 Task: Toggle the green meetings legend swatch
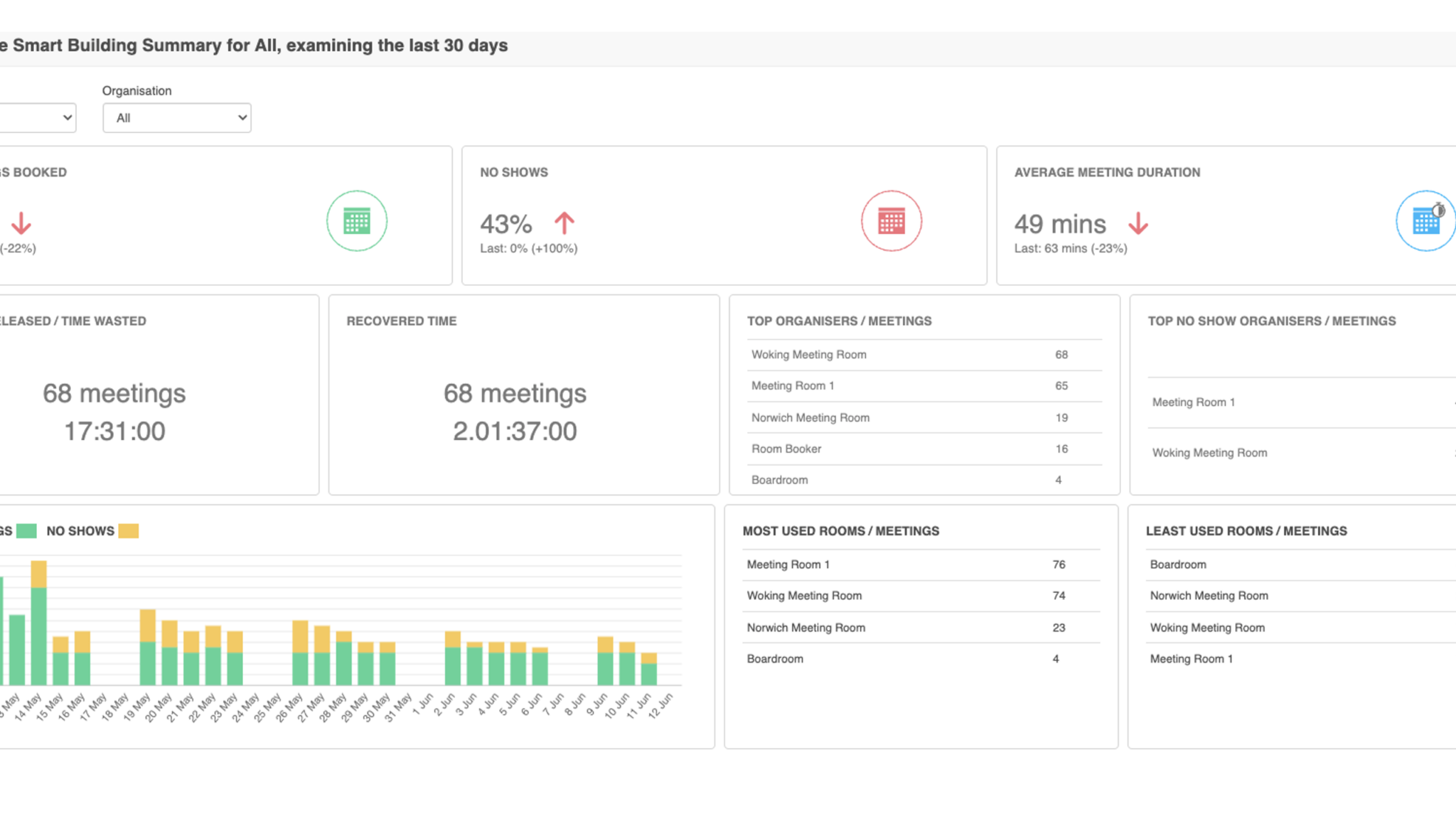pos(26,531)
